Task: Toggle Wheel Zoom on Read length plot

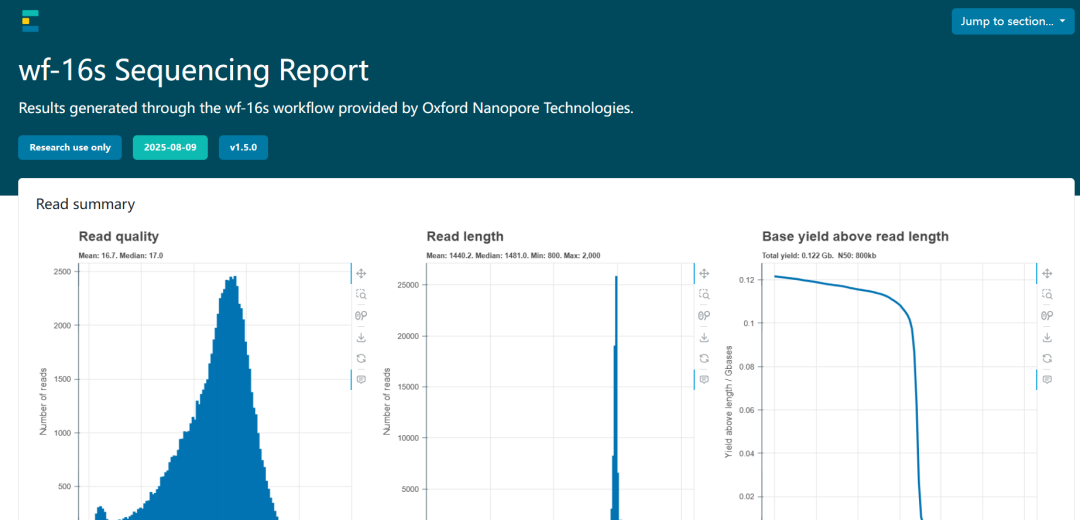Action: click(704, 315)
